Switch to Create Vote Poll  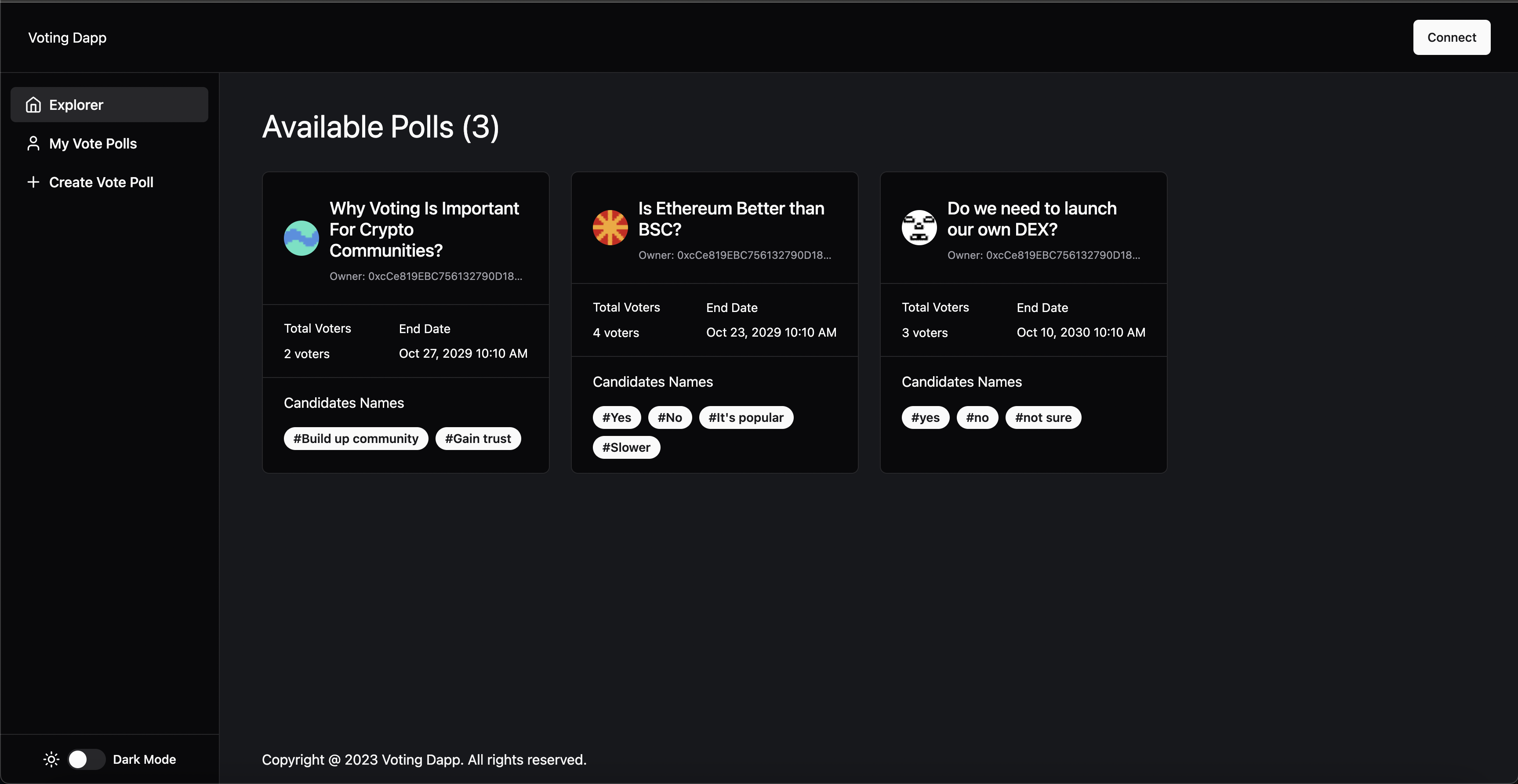(x=101, y=182)
